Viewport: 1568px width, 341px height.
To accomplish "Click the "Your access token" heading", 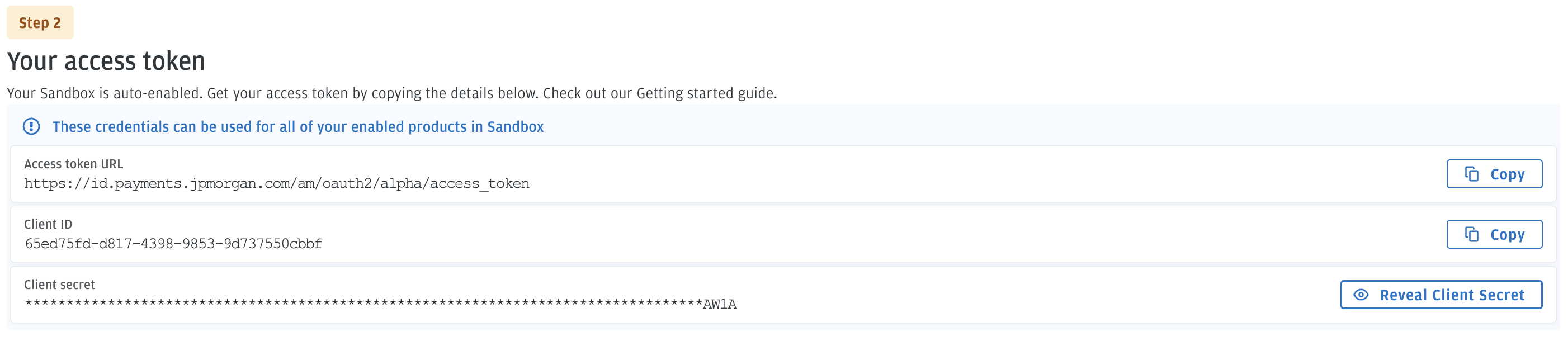I will (x=106, y=61).
